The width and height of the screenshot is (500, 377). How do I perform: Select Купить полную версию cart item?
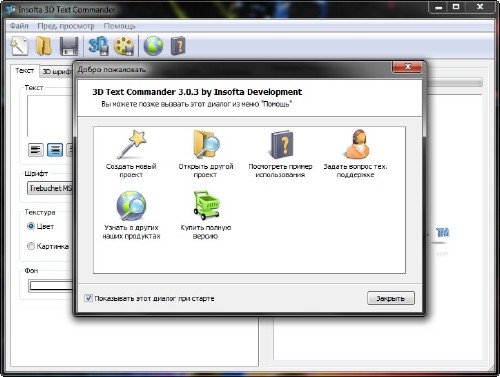(x=206, y=215)
